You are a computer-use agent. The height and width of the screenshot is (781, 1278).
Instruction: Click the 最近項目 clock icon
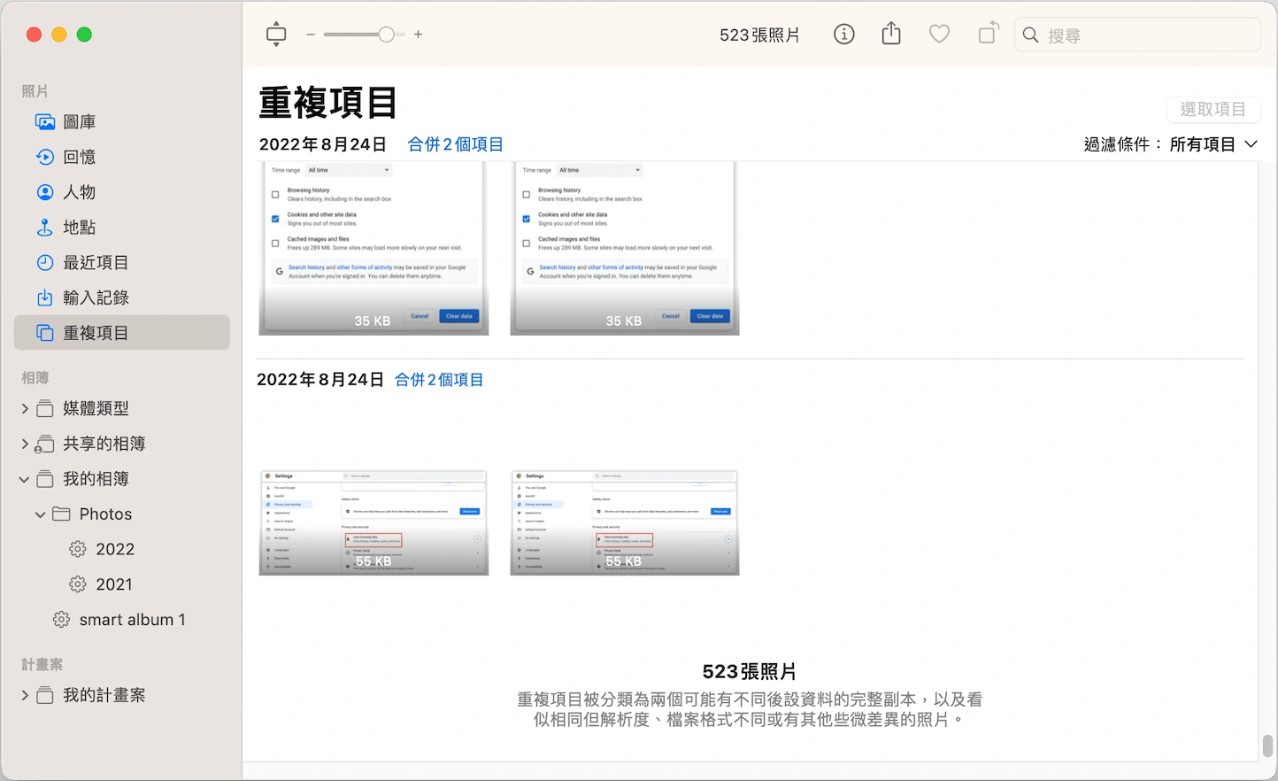pyautogui.click(x=45, y=263)
